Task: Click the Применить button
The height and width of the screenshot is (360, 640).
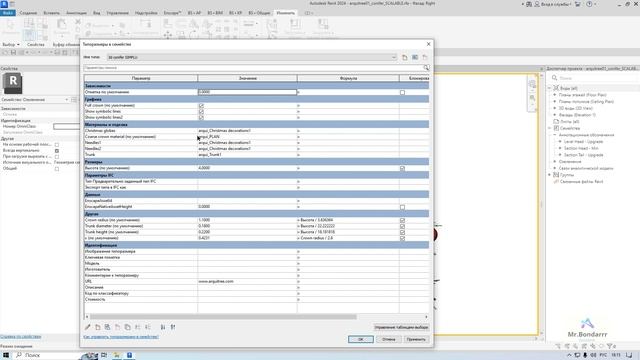Action: pyautogui.click(x=416, y=339)
